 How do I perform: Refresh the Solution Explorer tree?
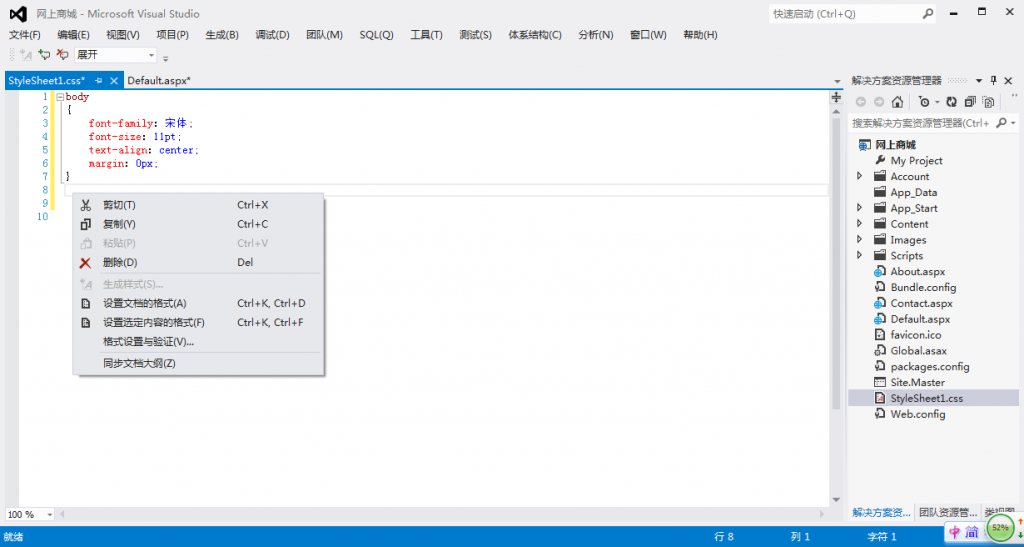point(952,102)
